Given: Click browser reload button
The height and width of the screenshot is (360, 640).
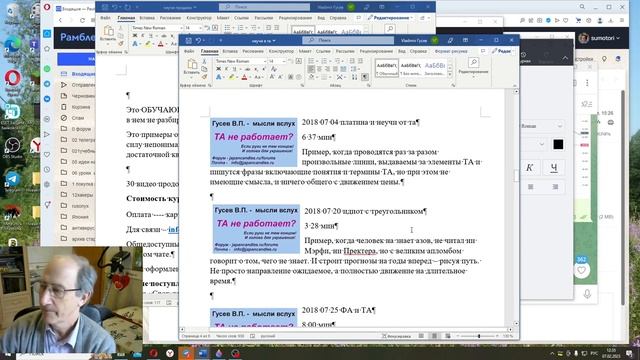Looking at the screenshot, I should (x=82, y=20).
